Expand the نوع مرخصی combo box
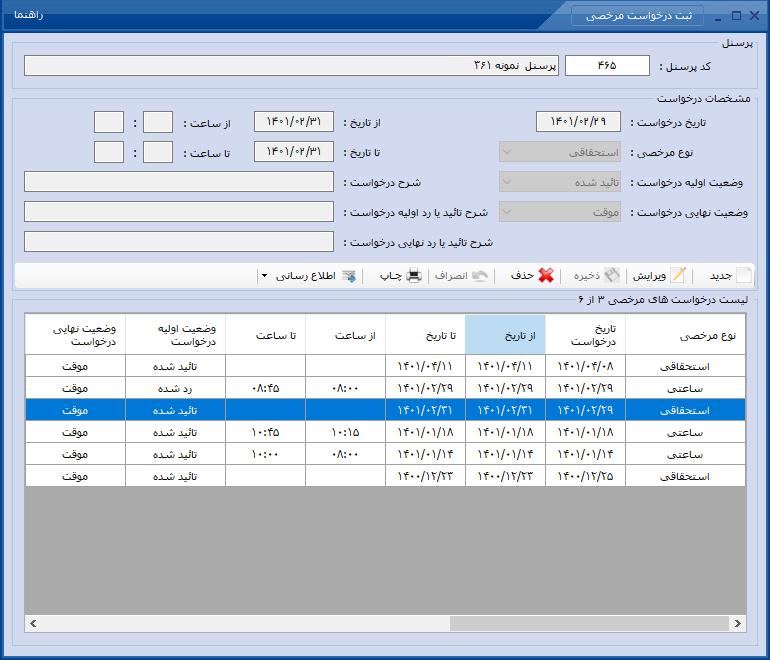The image size is (770, 660). click(x=508, y=152)
